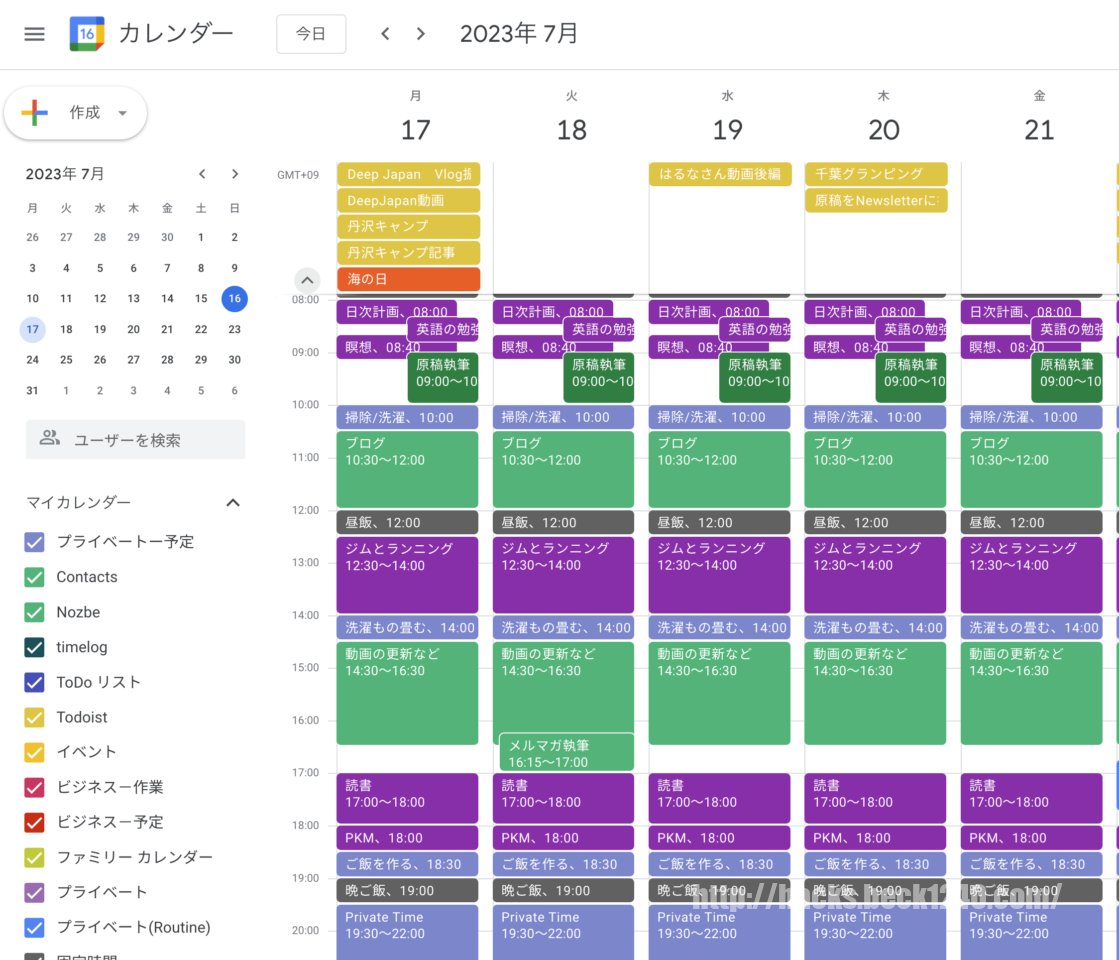Click the GMT+09 timezone label
This screenshot has width=1119, height=960.
click(x=298, y=175)
